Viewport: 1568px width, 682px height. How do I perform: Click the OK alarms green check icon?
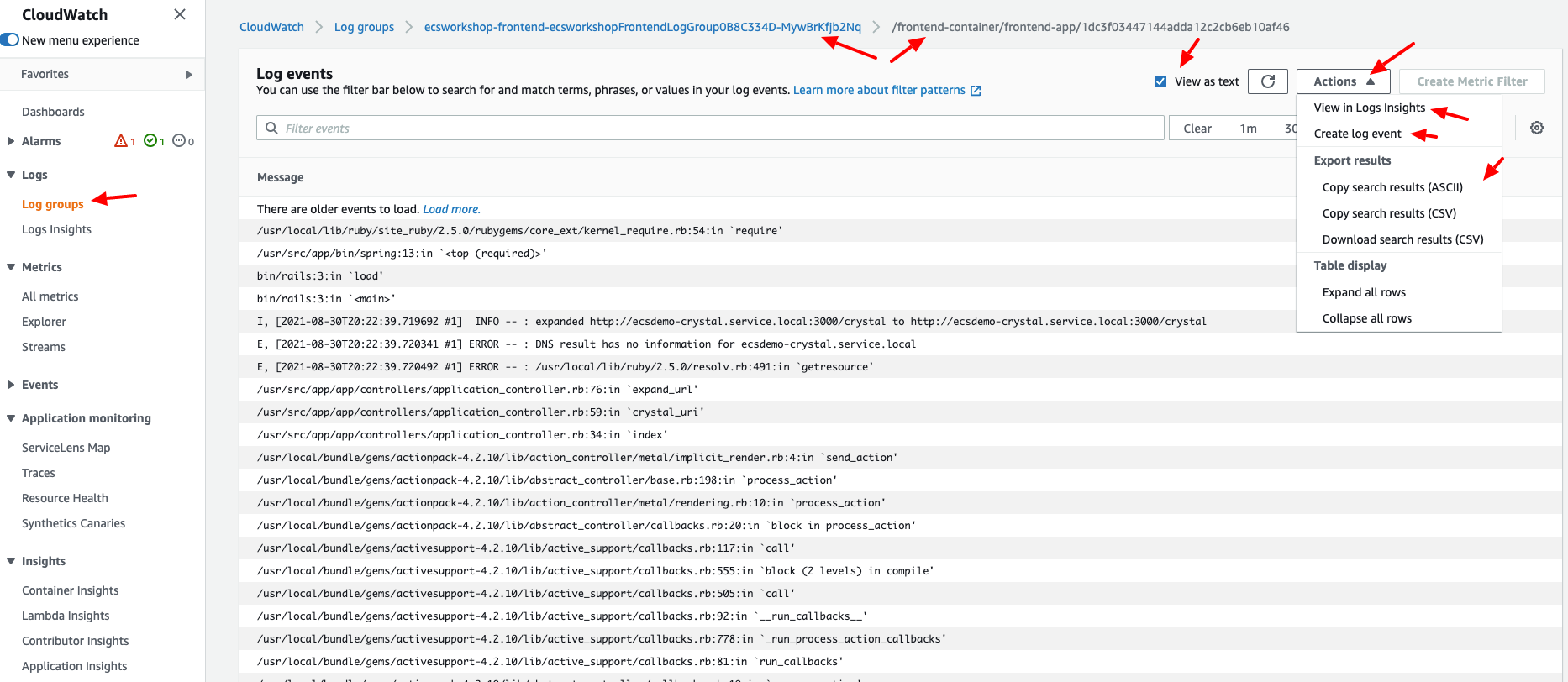[150, 141]
